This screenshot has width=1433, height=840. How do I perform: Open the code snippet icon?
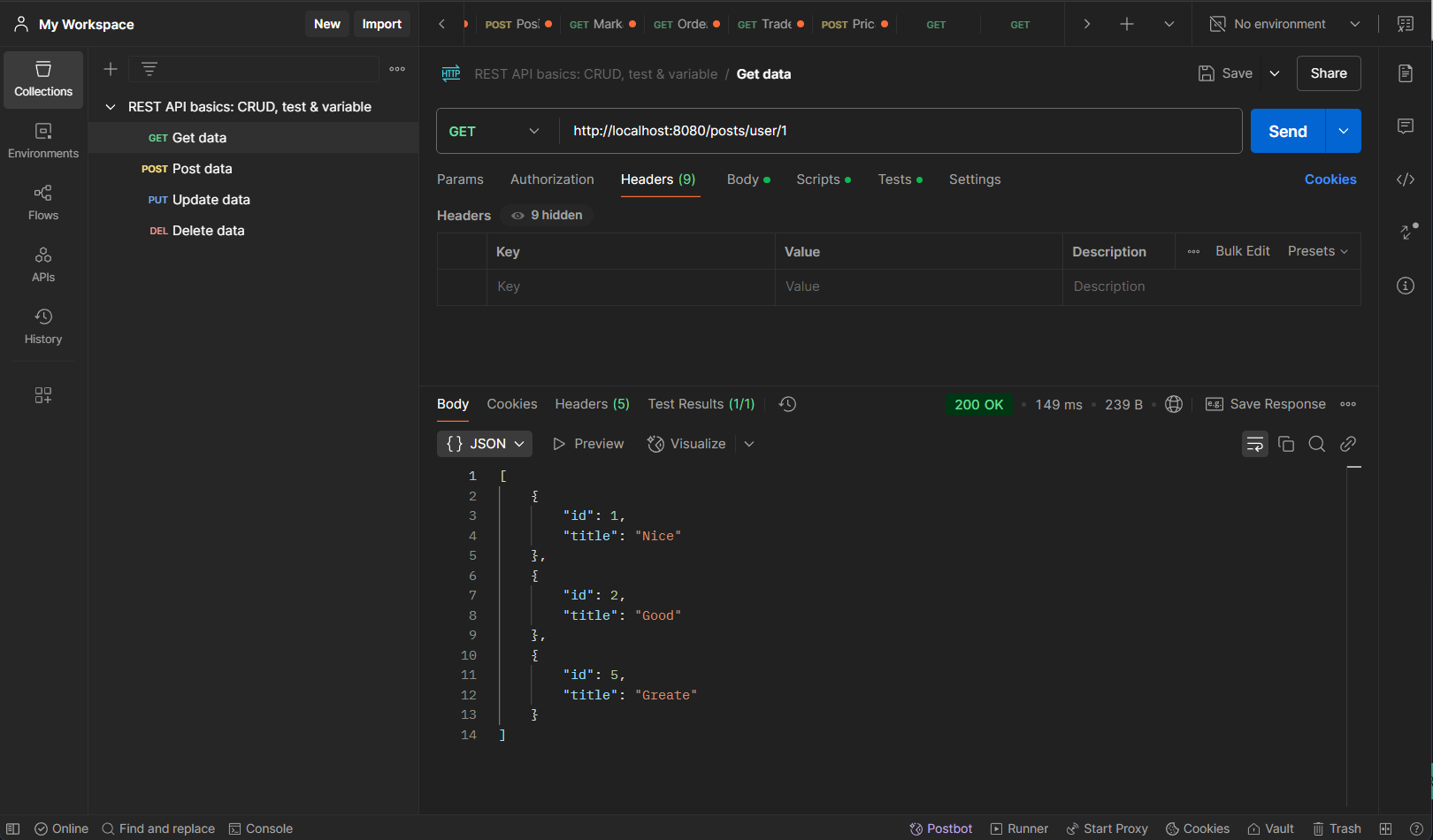click(1406, 179)
